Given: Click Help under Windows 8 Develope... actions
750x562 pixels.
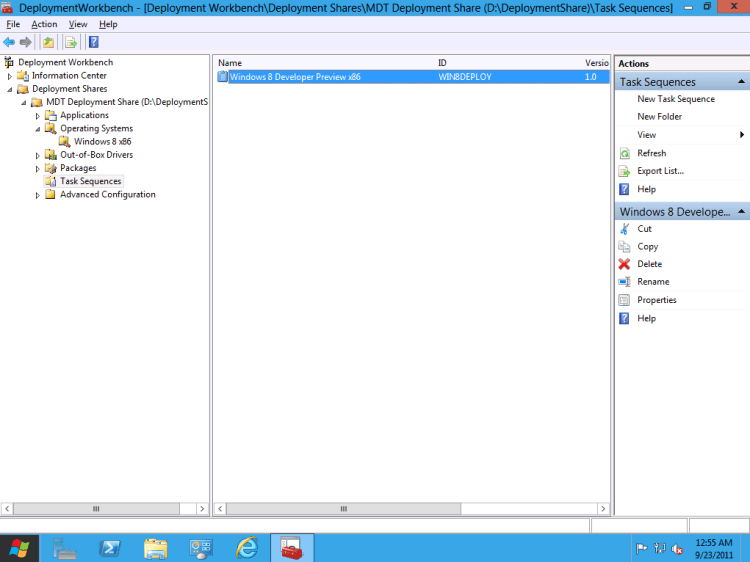Looking at the screenshot, I should pos(646,319).
